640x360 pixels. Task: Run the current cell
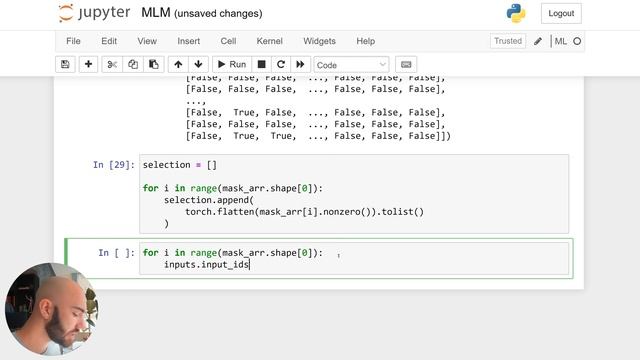[x=232, y=64]
